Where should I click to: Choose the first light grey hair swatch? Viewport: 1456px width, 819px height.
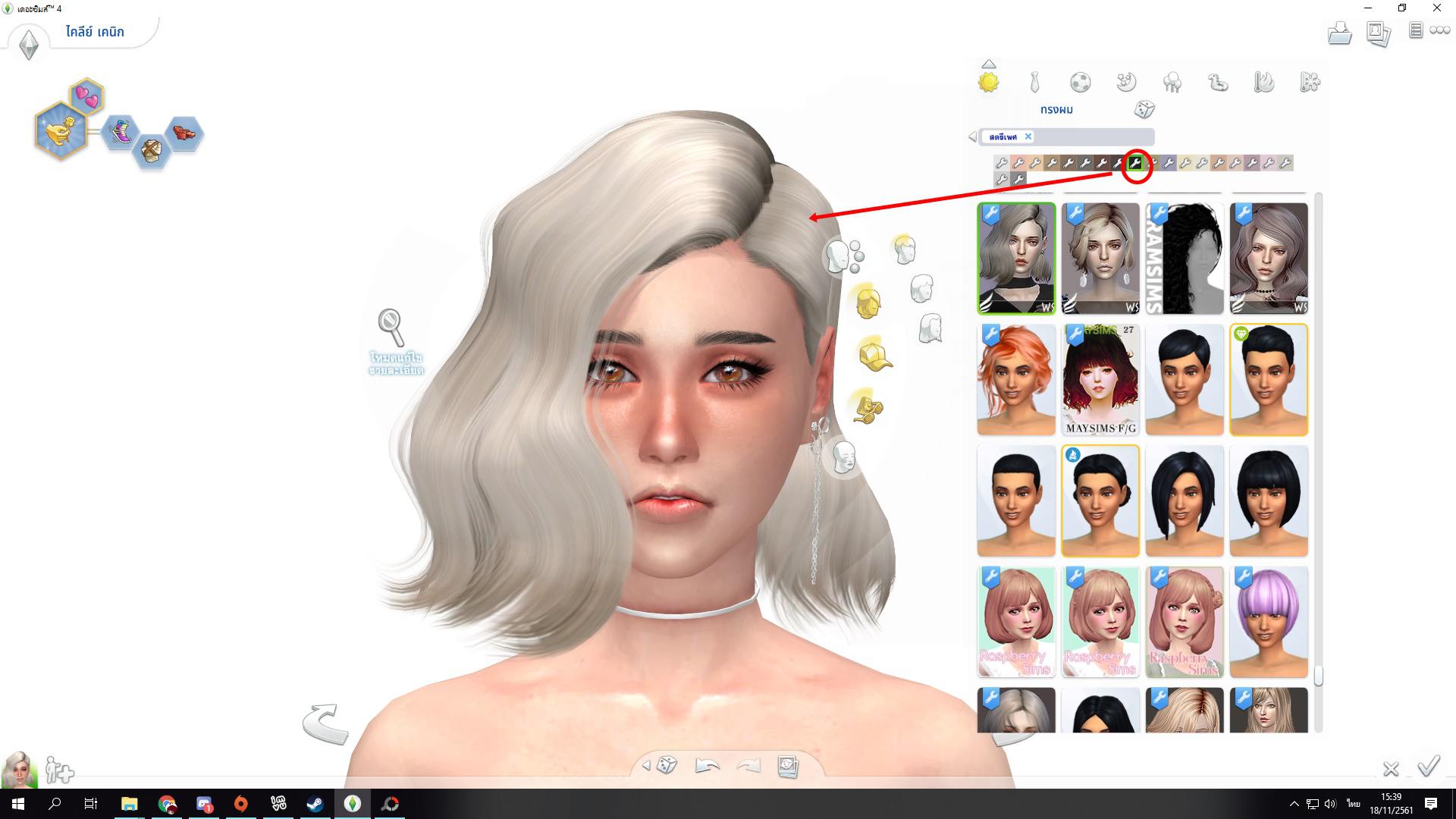(1002, 162)
